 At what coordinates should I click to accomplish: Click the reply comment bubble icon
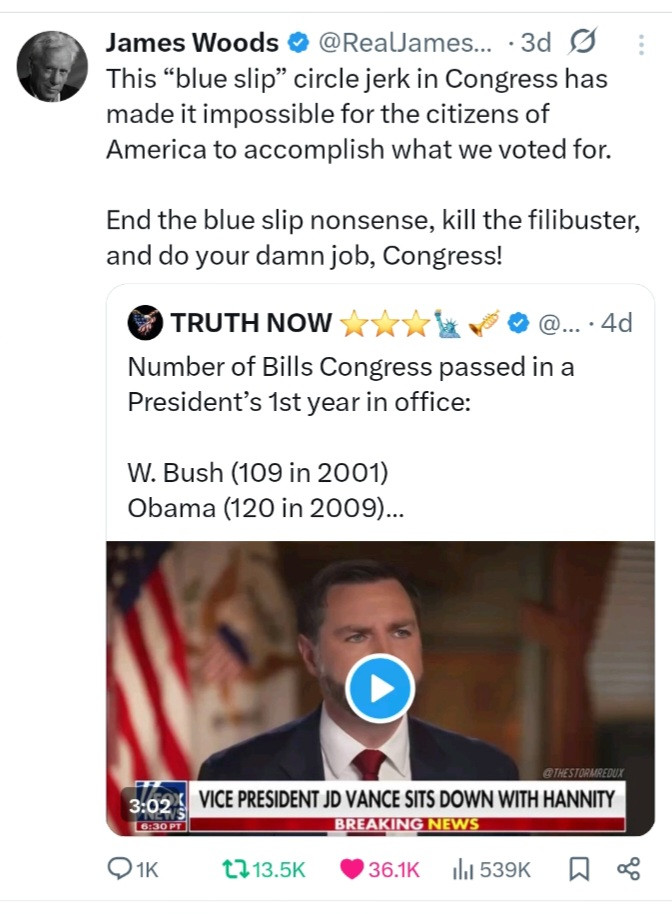click(119, 869)
